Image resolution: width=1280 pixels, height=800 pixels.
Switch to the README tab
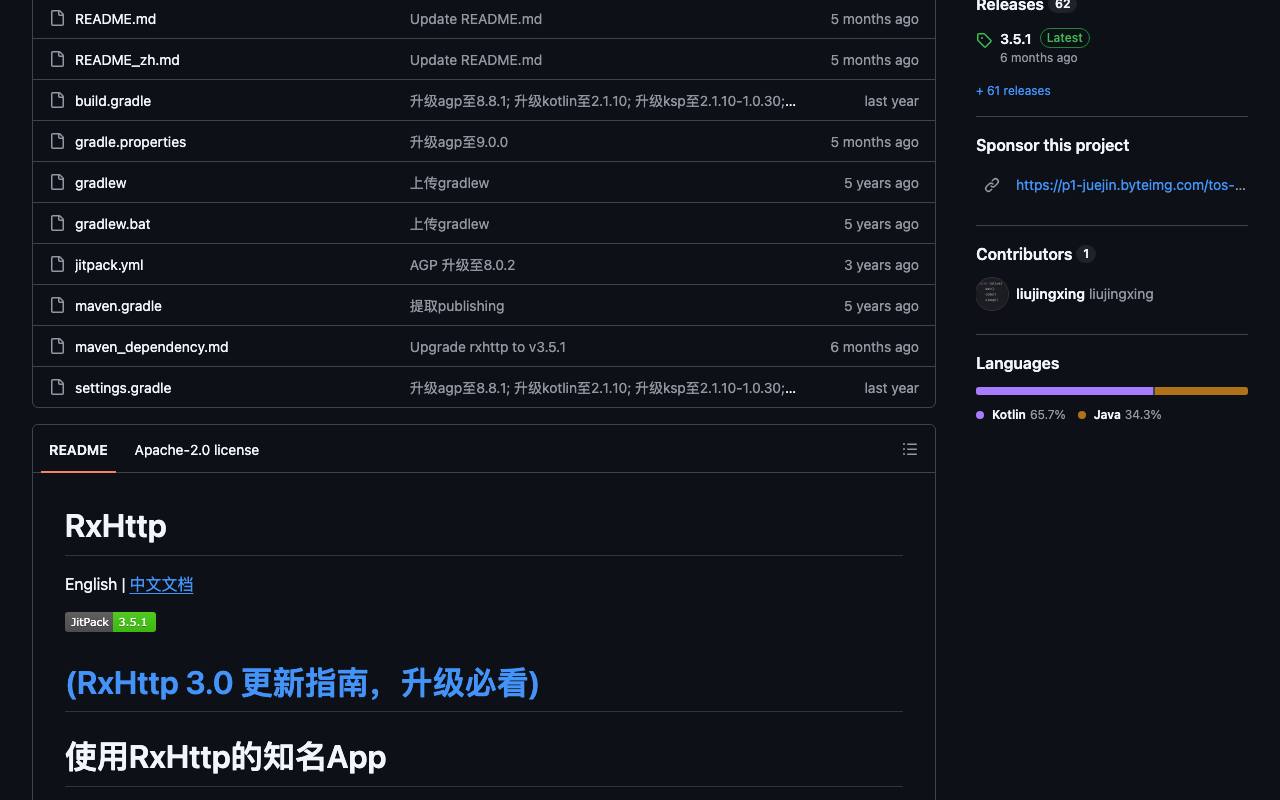[x=78, y=450]
